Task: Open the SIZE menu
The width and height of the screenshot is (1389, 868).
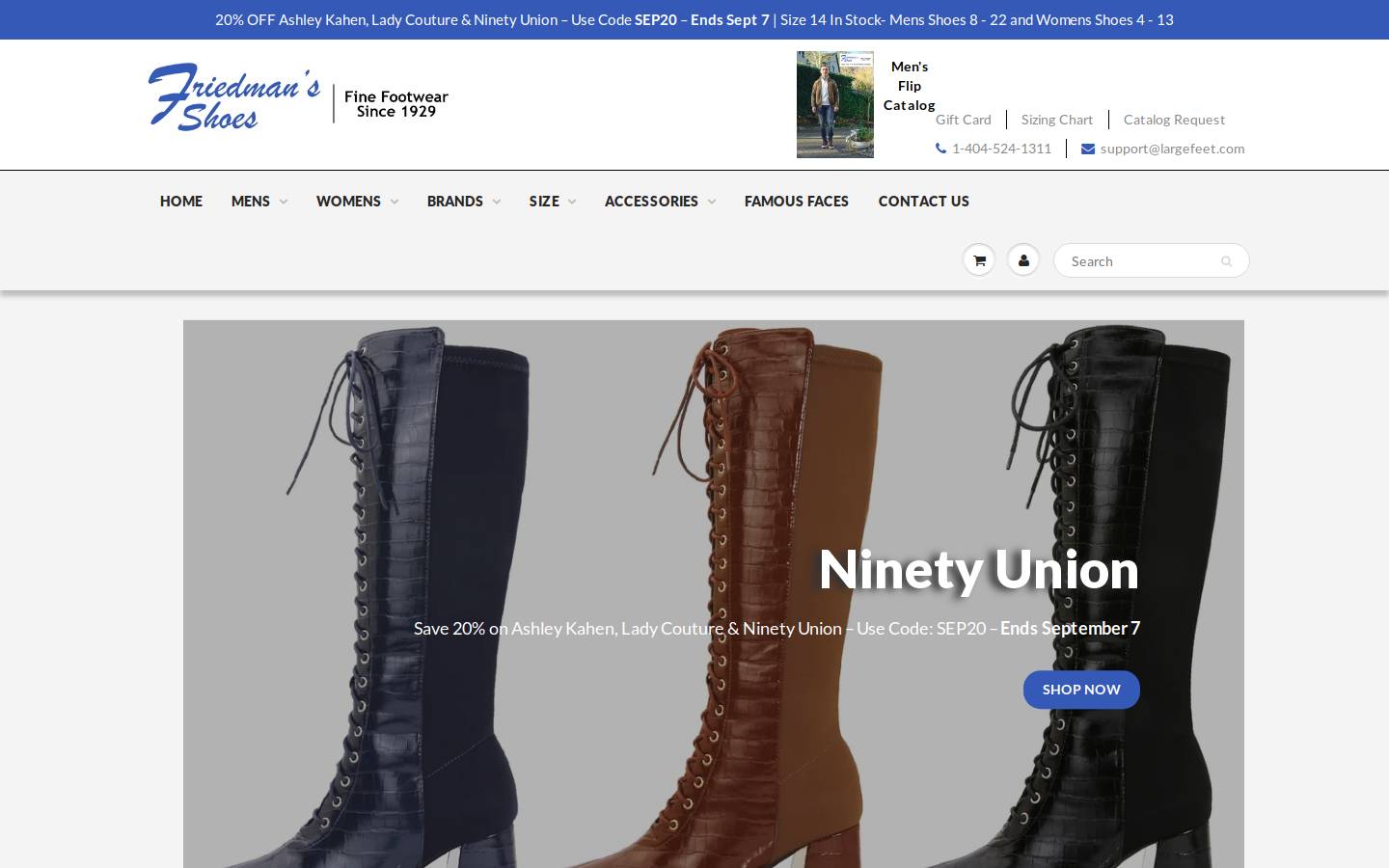Action: (x=544, y=201)
